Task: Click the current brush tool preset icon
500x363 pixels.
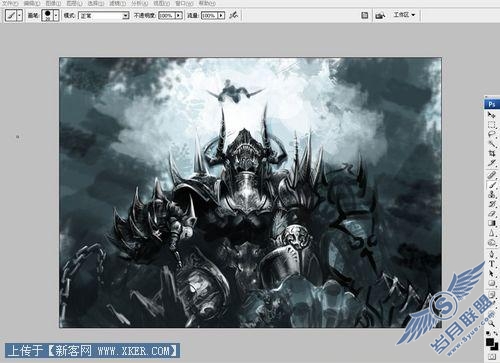Action: (11, 15)
